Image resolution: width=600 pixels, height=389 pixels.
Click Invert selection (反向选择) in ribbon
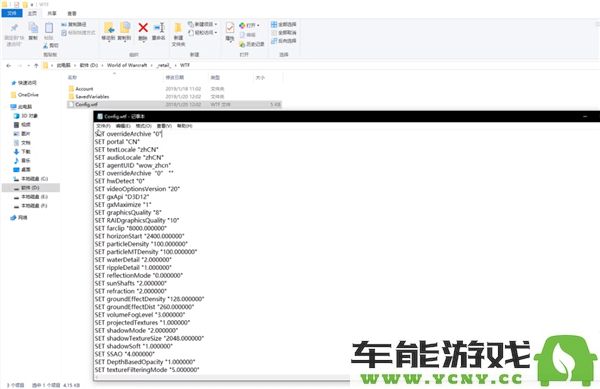(x=284, y=41)
